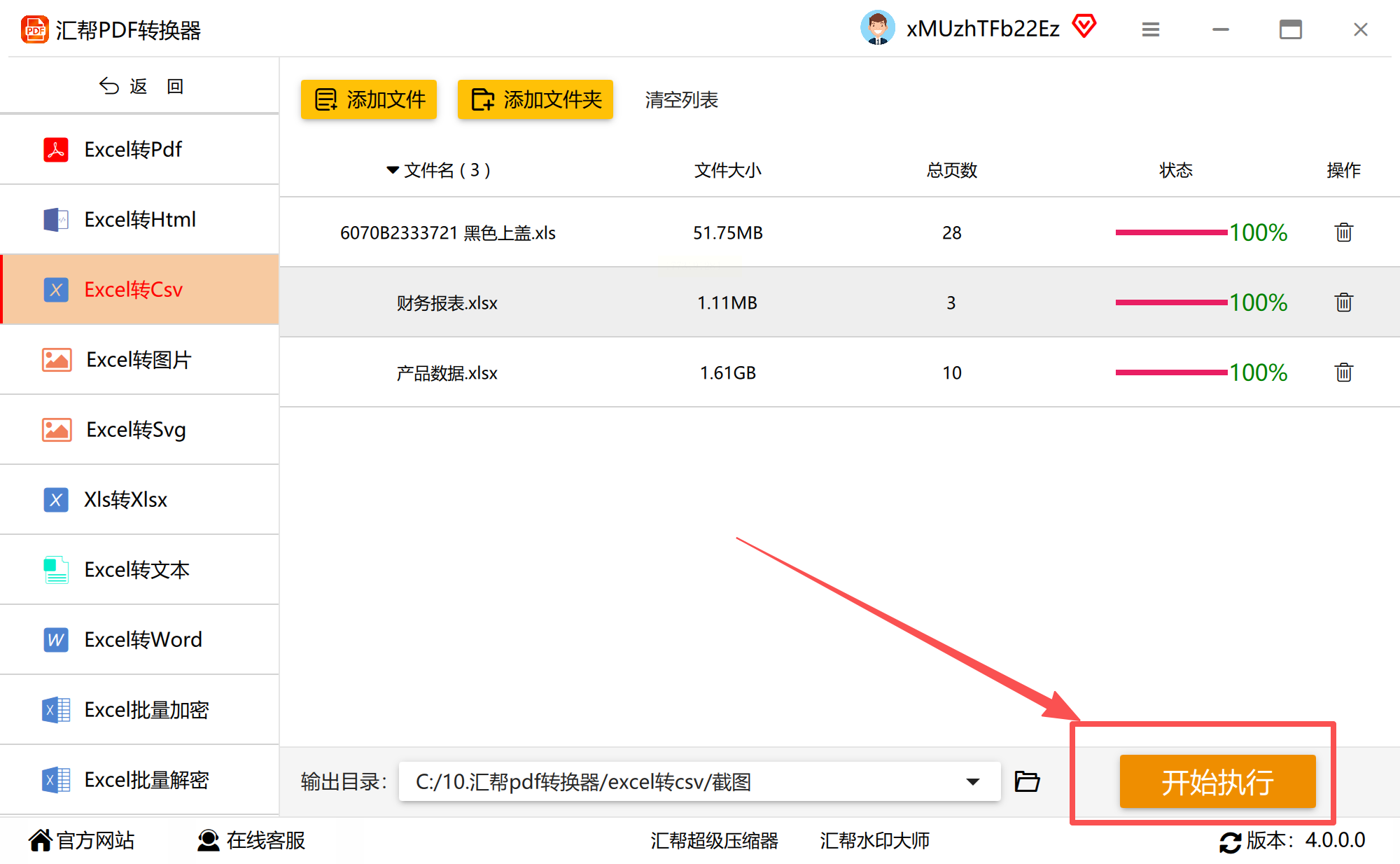Click progress bar of 产品数据.xlsx
1400x864 pixels.
pyautogui.click(x=1171, y=372)
